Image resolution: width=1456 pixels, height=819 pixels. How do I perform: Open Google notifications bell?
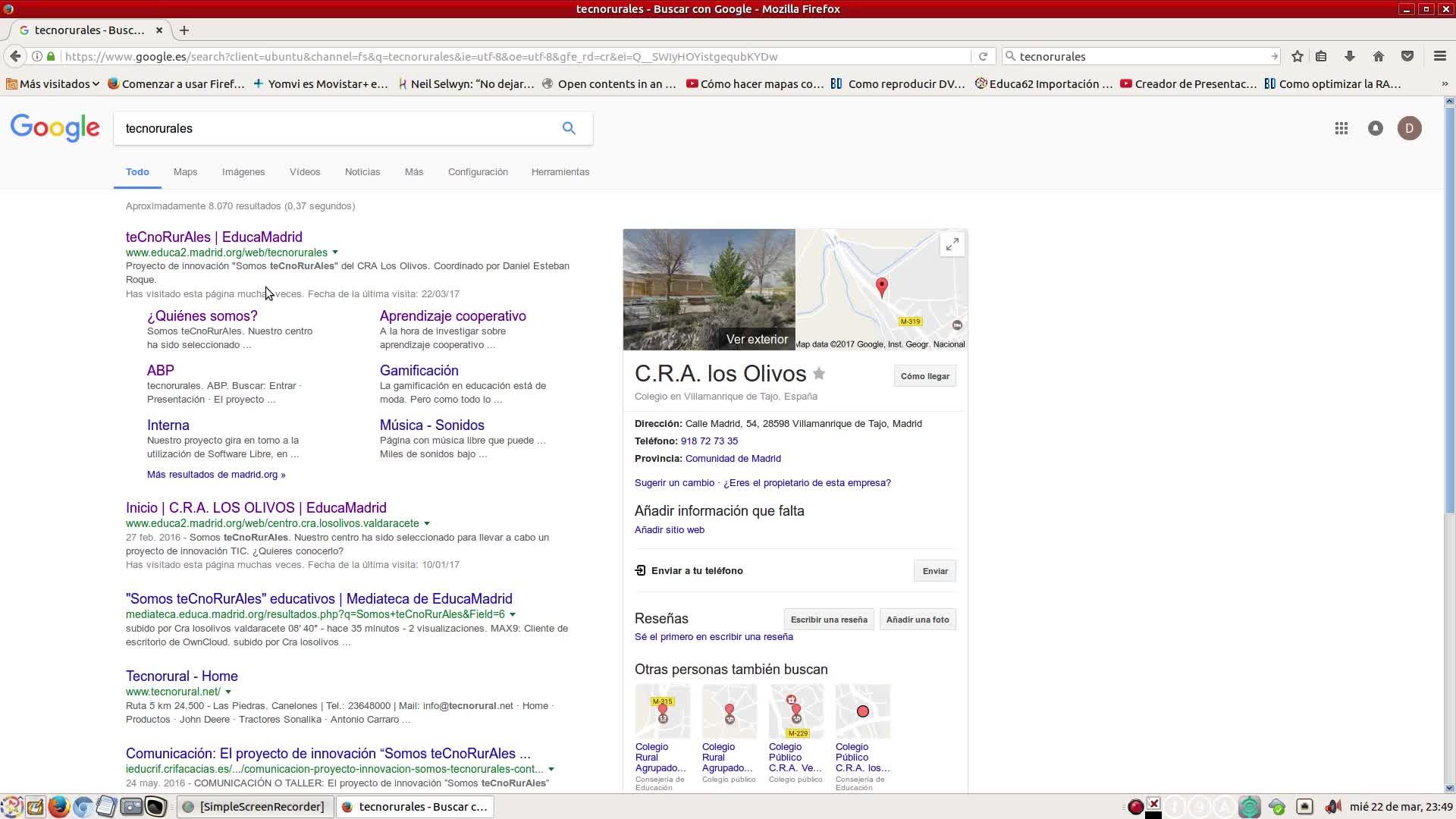1375,128
